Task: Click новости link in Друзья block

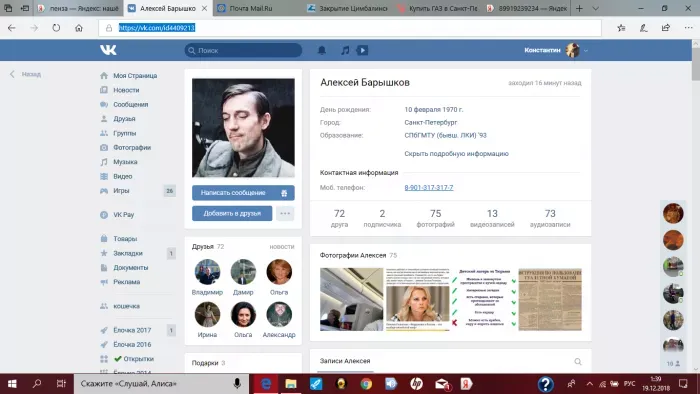Action: (282, 247)
